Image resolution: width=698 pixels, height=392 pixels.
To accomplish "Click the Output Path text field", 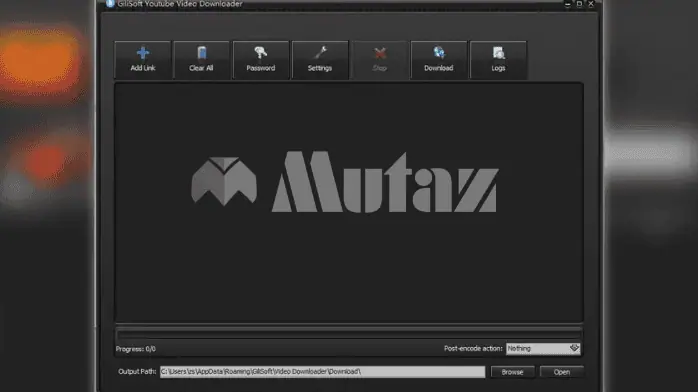I will pyautogui.click(x=322, y=372).
